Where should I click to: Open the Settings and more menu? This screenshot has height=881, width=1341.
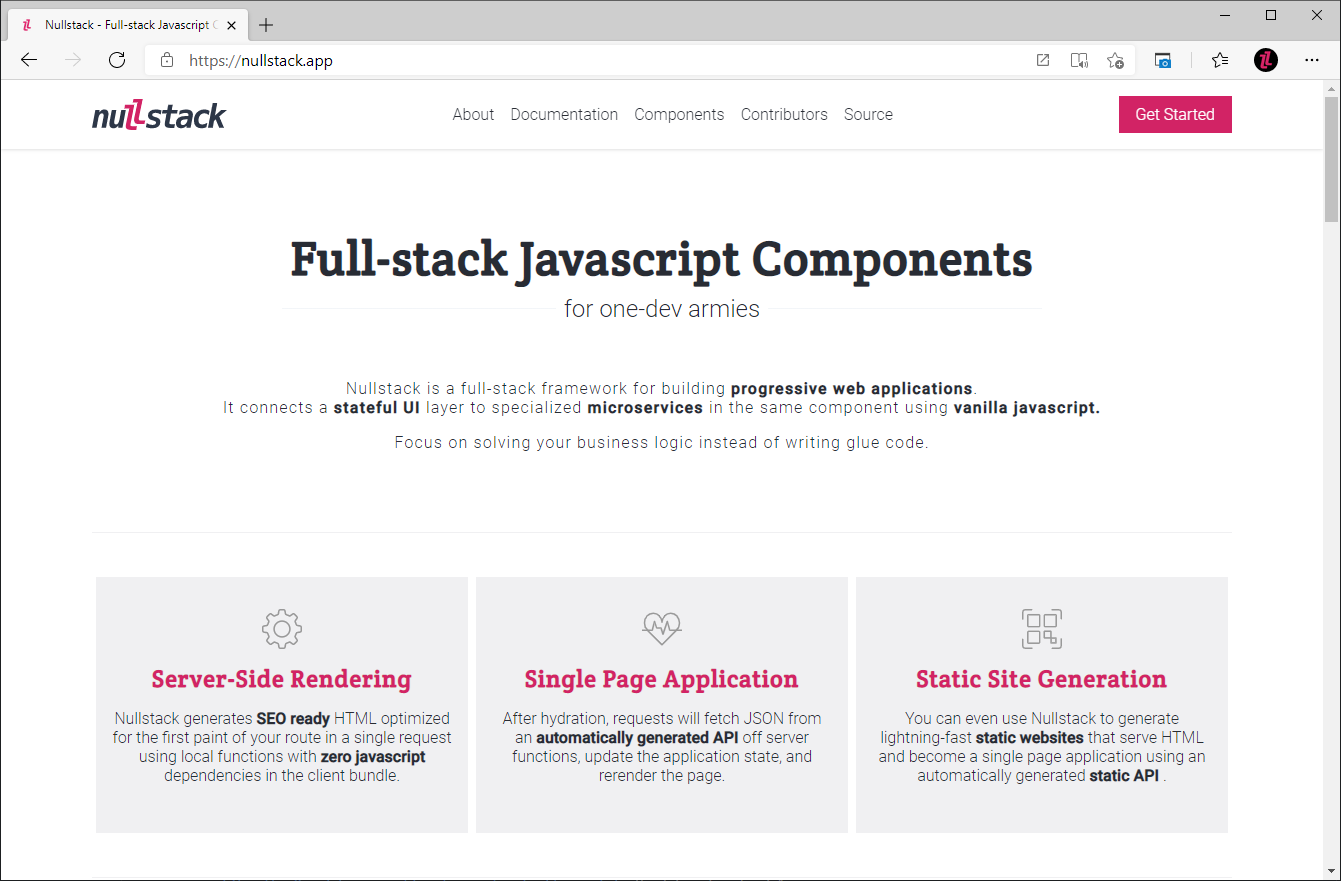1313,60
